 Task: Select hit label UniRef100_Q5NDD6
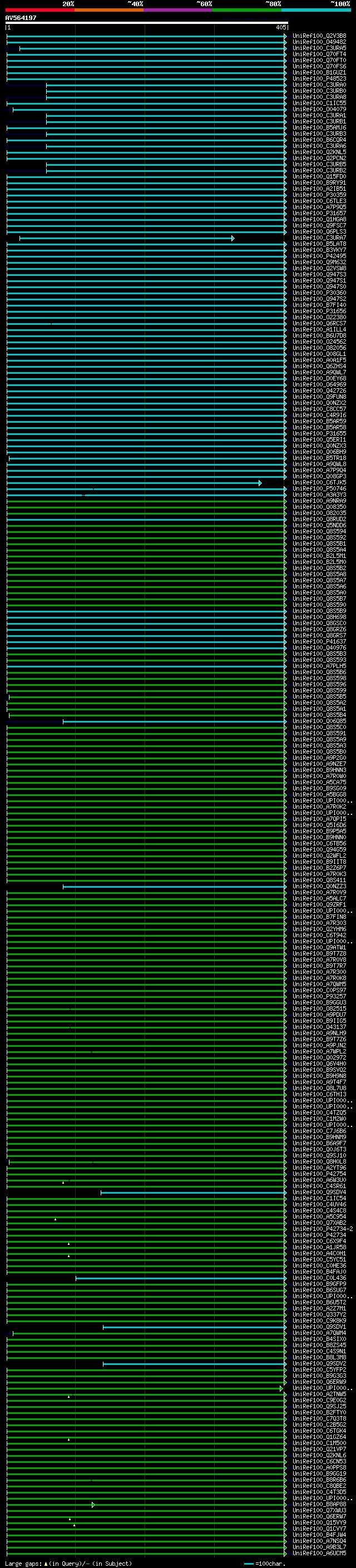[x=319, y=525]
